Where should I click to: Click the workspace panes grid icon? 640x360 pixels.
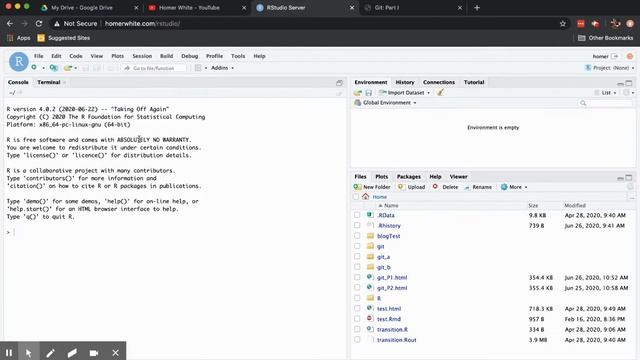click(x=198, y=68)
